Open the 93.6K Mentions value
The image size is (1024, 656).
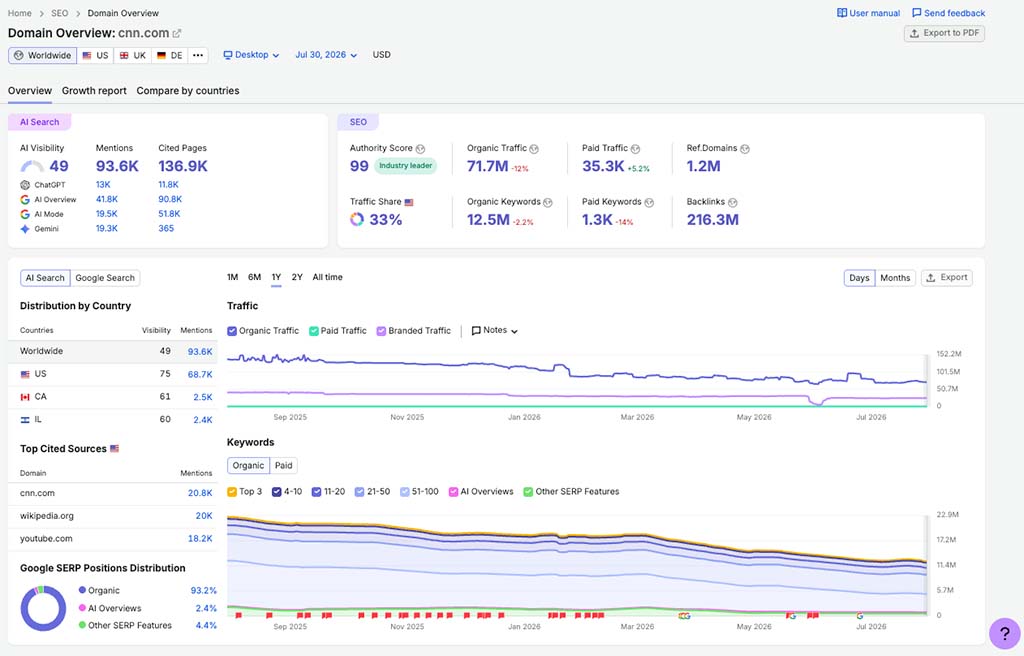117,167
